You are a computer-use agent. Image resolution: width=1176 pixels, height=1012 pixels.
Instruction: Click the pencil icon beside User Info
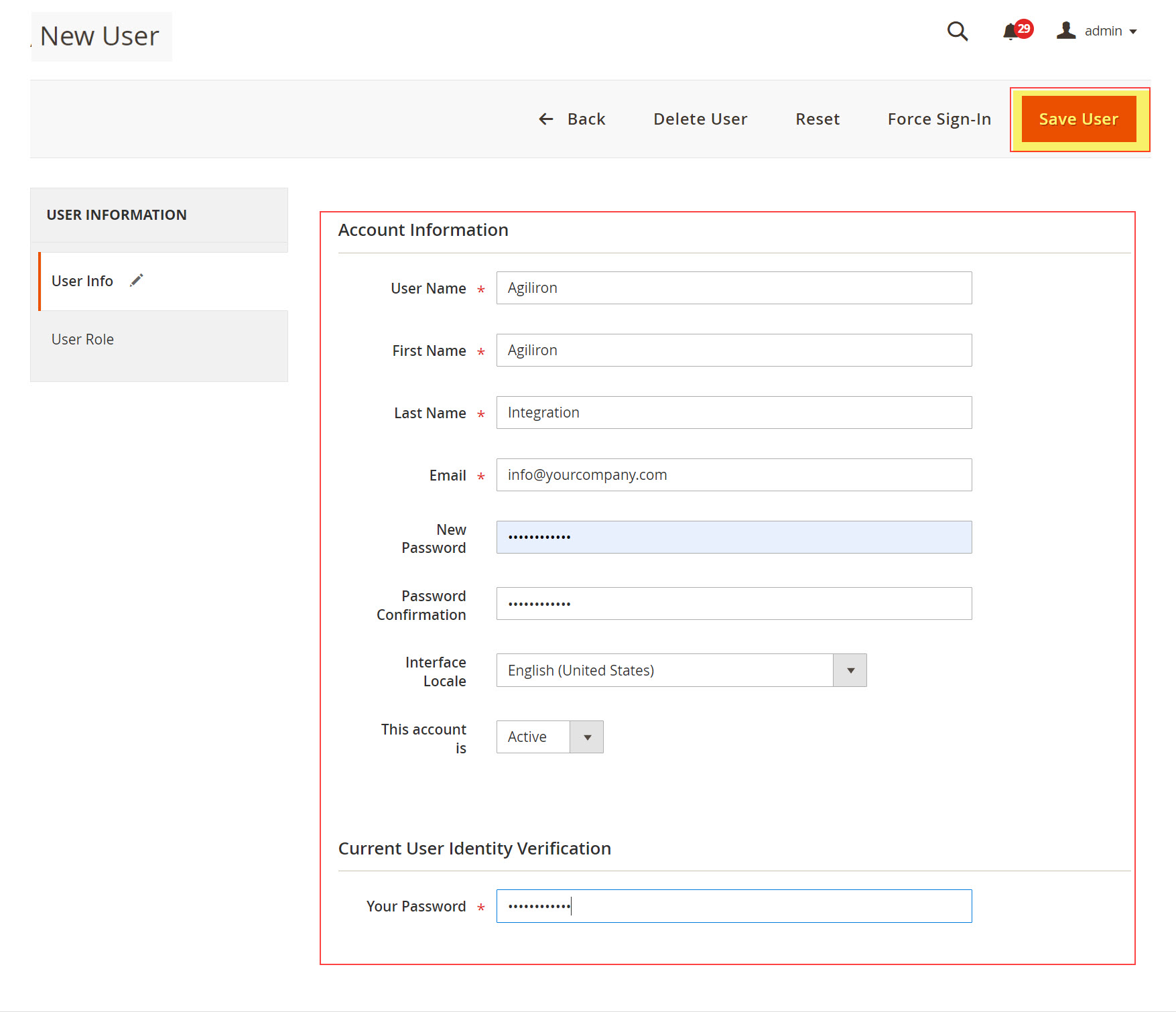[137, 280]
